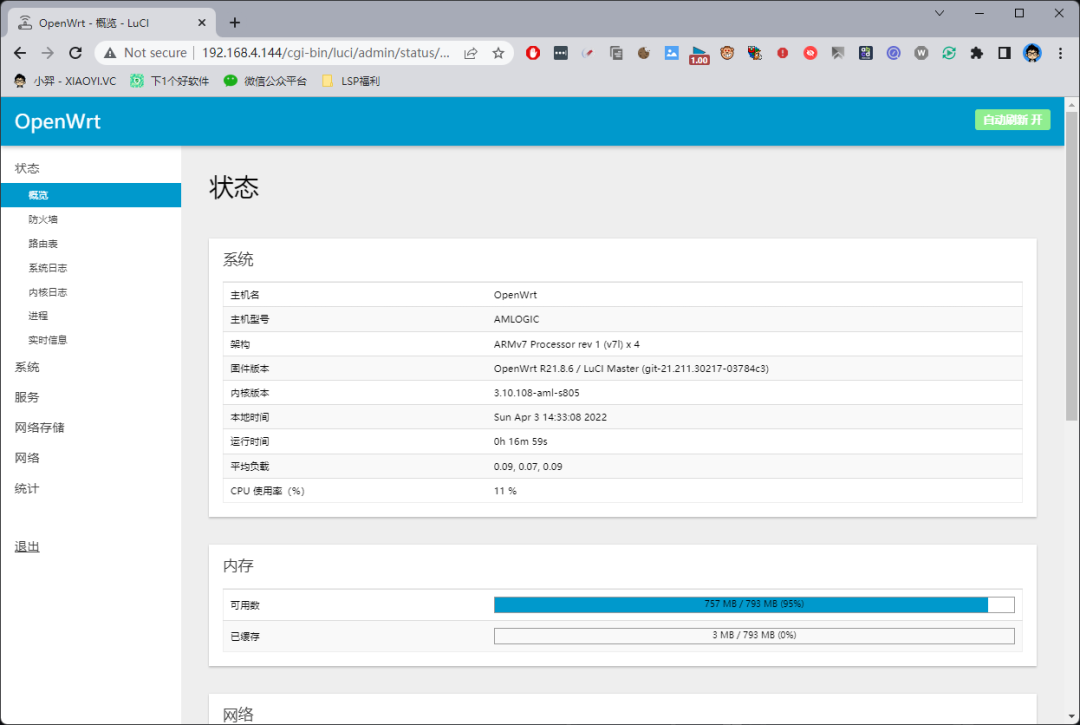Toggle the 自动刷新 auto-refresh switch
Image resolution: width=1080 pixels, height=725 pixels.
(x=1012, y=120)
